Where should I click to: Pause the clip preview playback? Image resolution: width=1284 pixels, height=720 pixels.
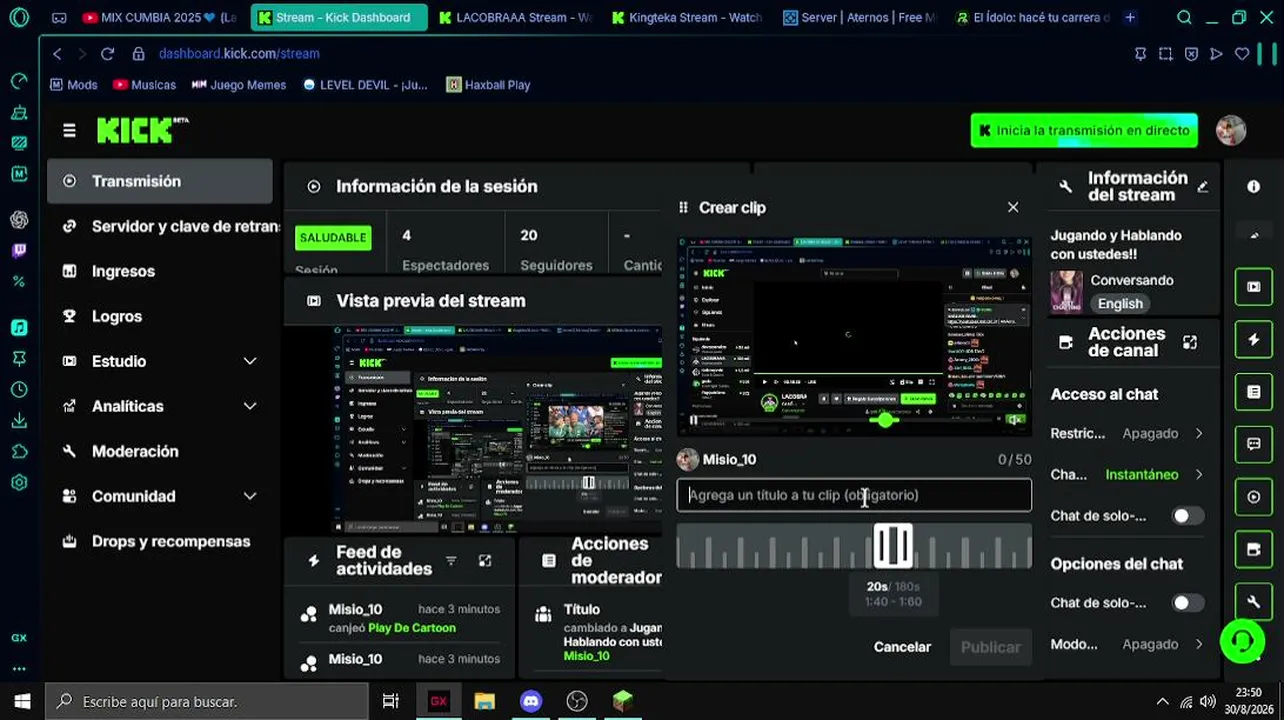point(694,421)
